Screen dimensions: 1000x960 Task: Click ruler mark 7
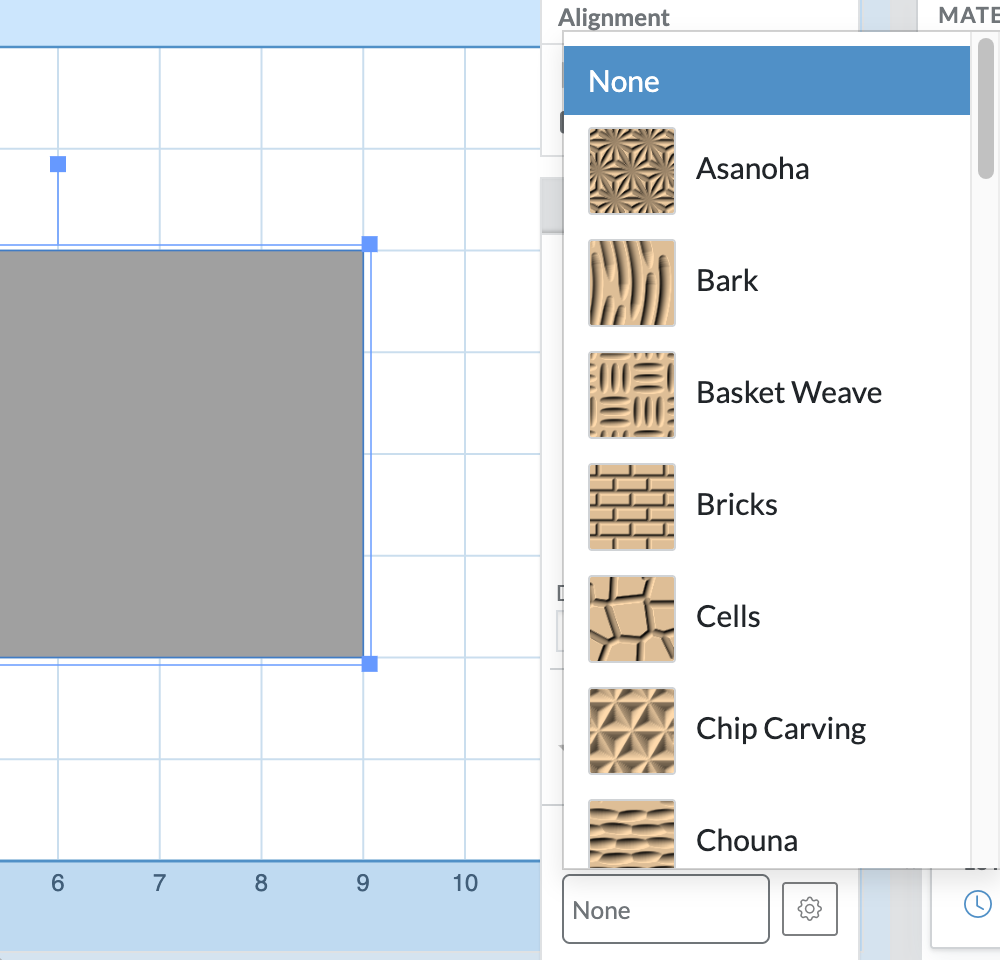pyautogui.click(x=159, y=883)
